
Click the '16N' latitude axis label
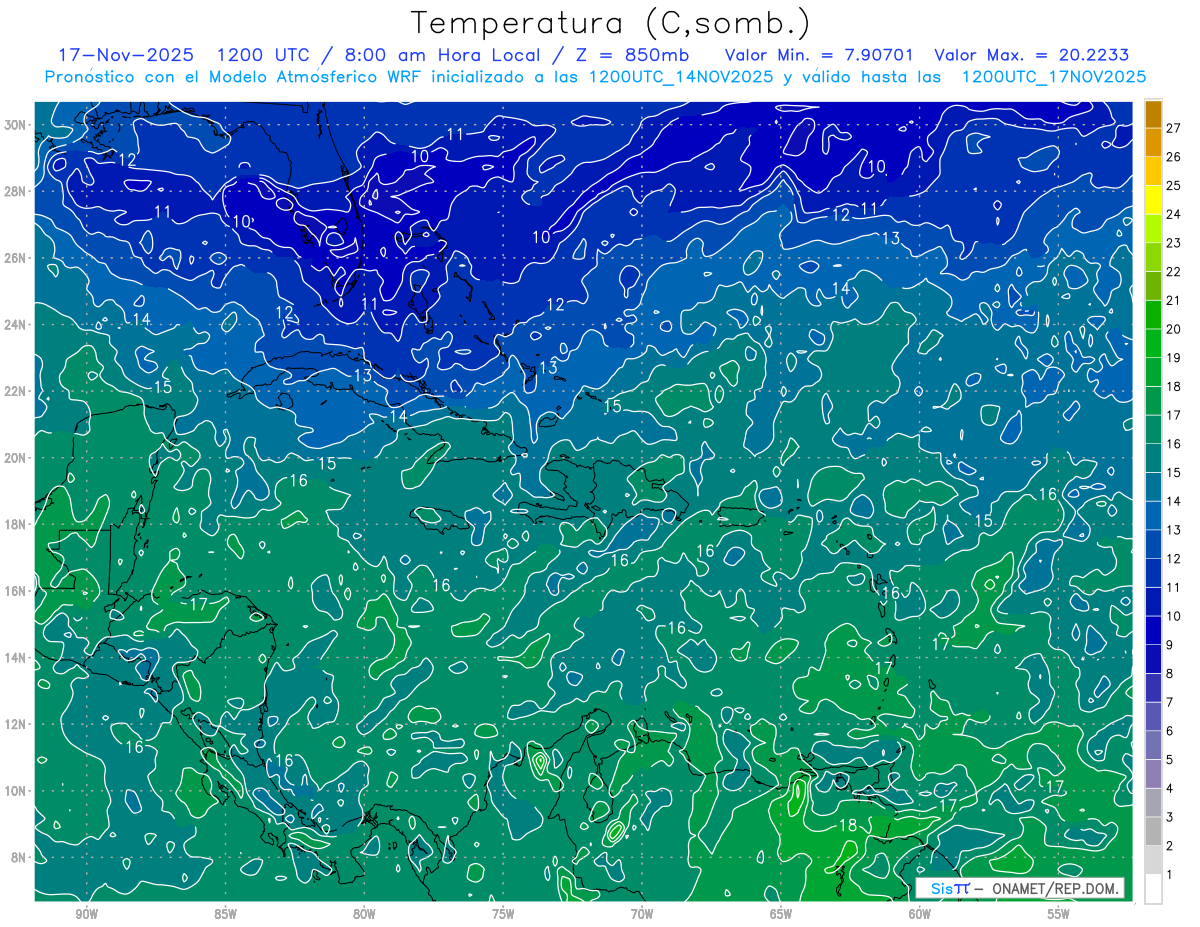click(16, 591)
